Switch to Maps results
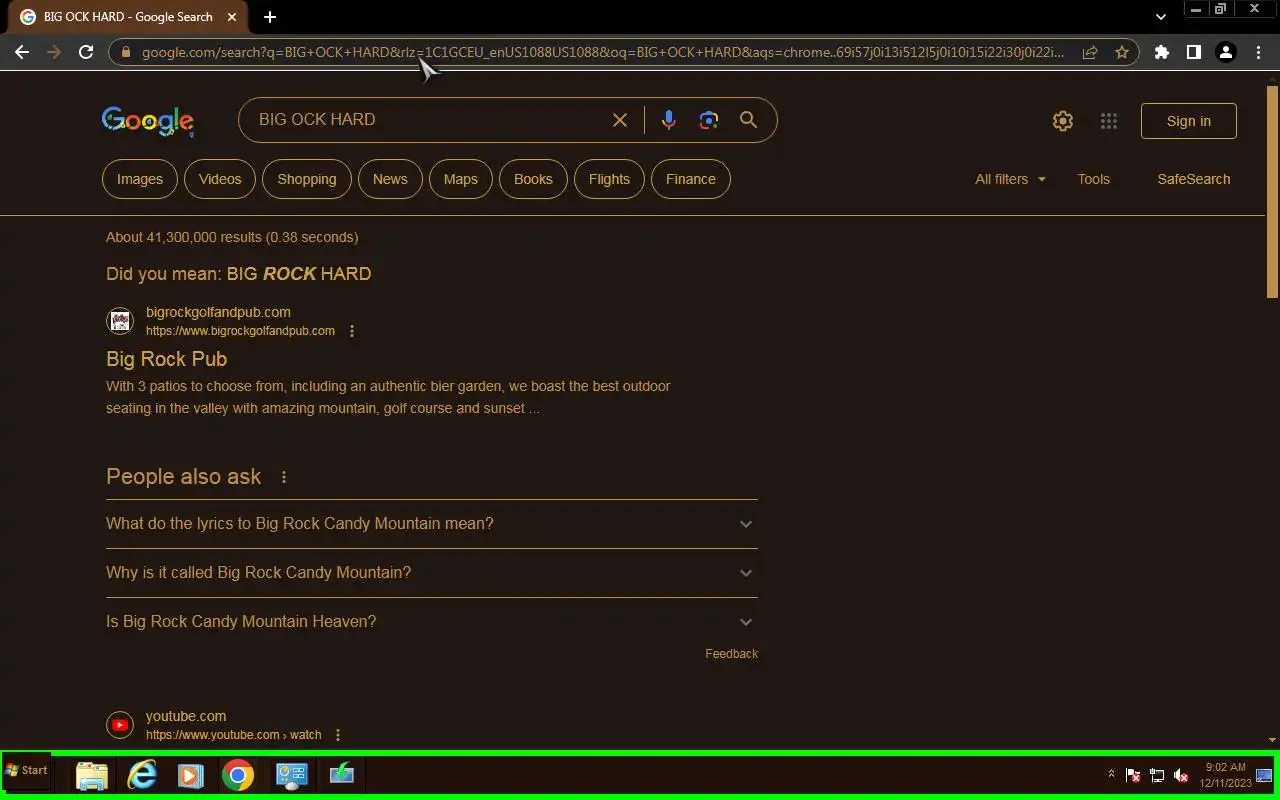 (461, 179)
